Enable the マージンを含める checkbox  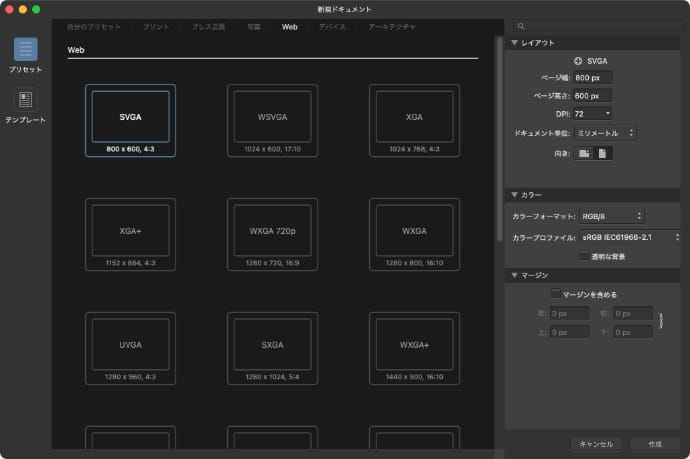pos(556,294)
